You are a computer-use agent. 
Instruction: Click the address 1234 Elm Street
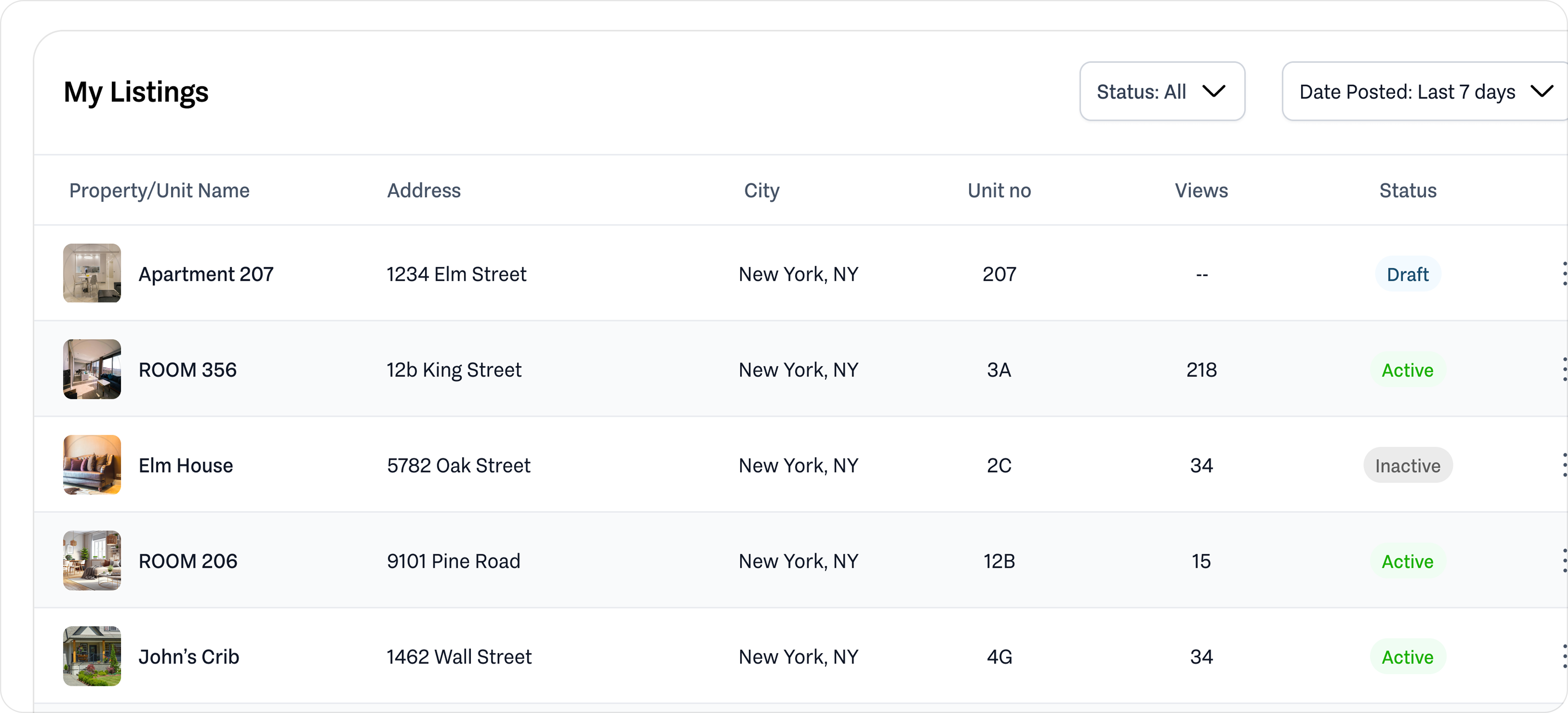456,274
